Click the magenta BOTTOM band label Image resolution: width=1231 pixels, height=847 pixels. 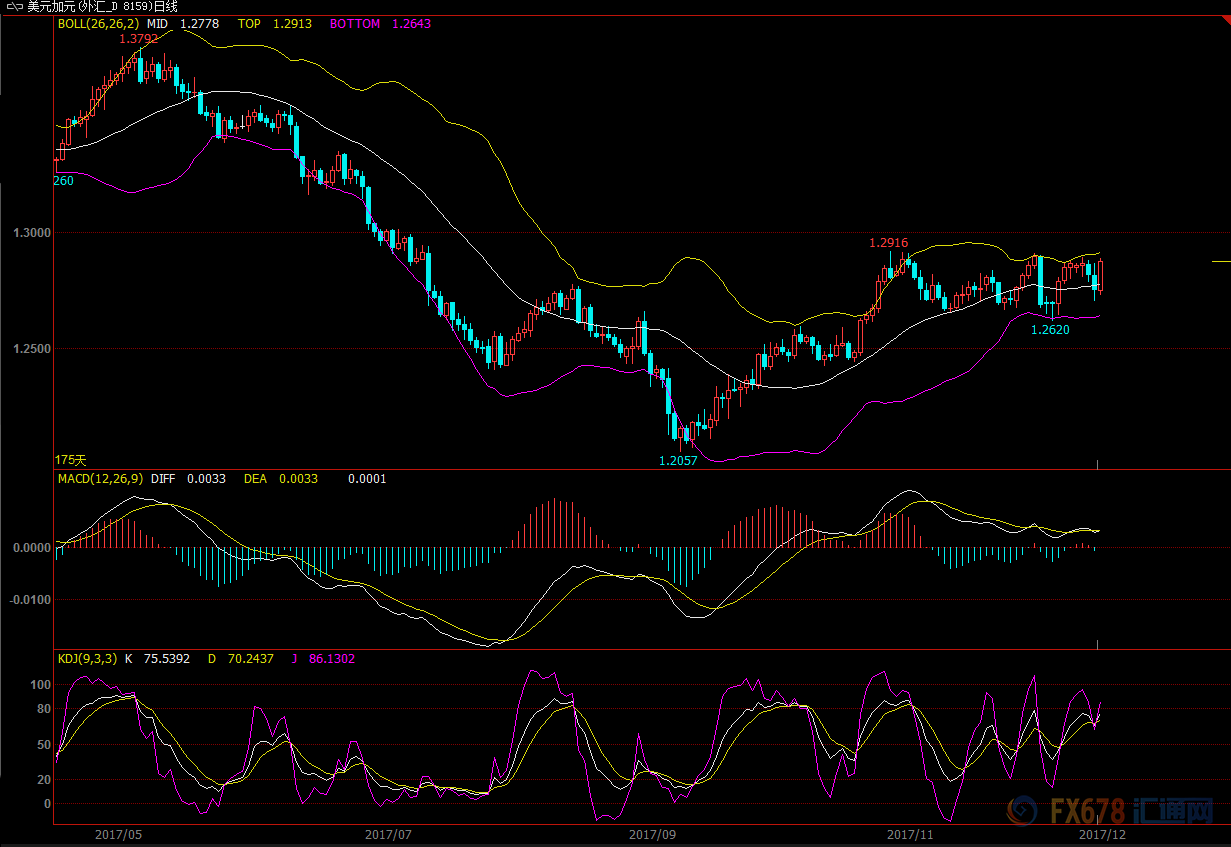[x=352, y=24]
